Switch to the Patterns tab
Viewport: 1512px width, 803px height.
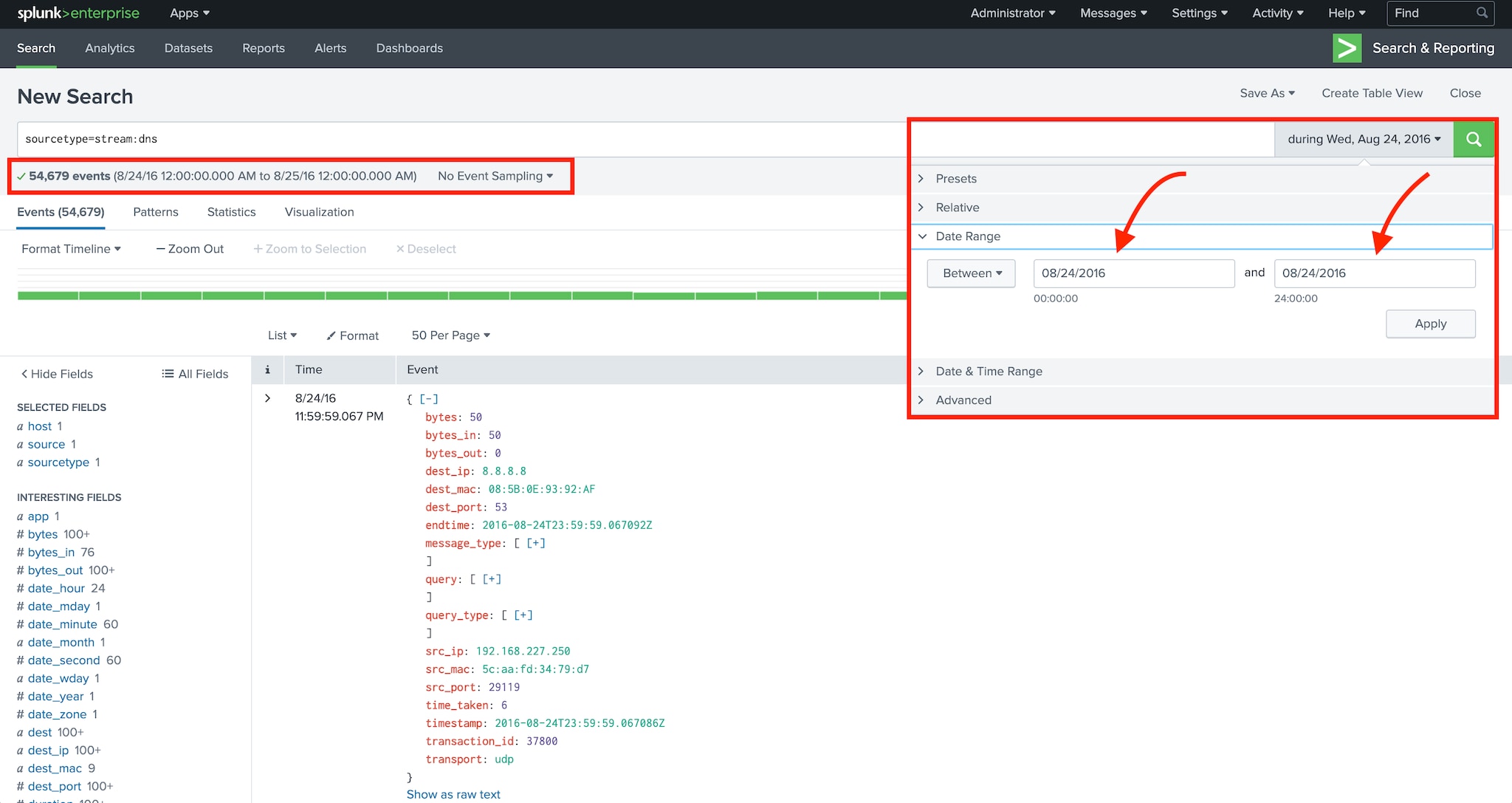tap(156, 212)
